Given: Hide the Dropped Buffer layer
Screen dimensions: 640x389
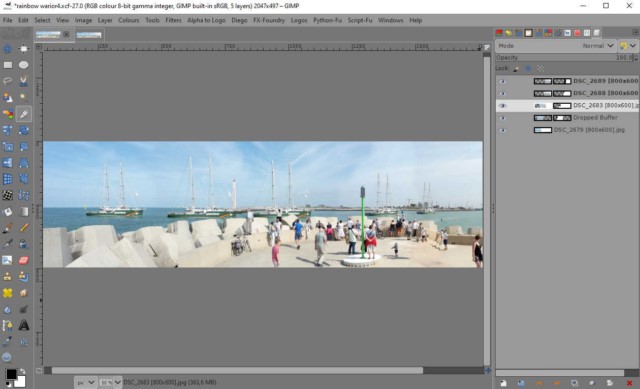Looking at the screenshot, I should tap(502, 118).
